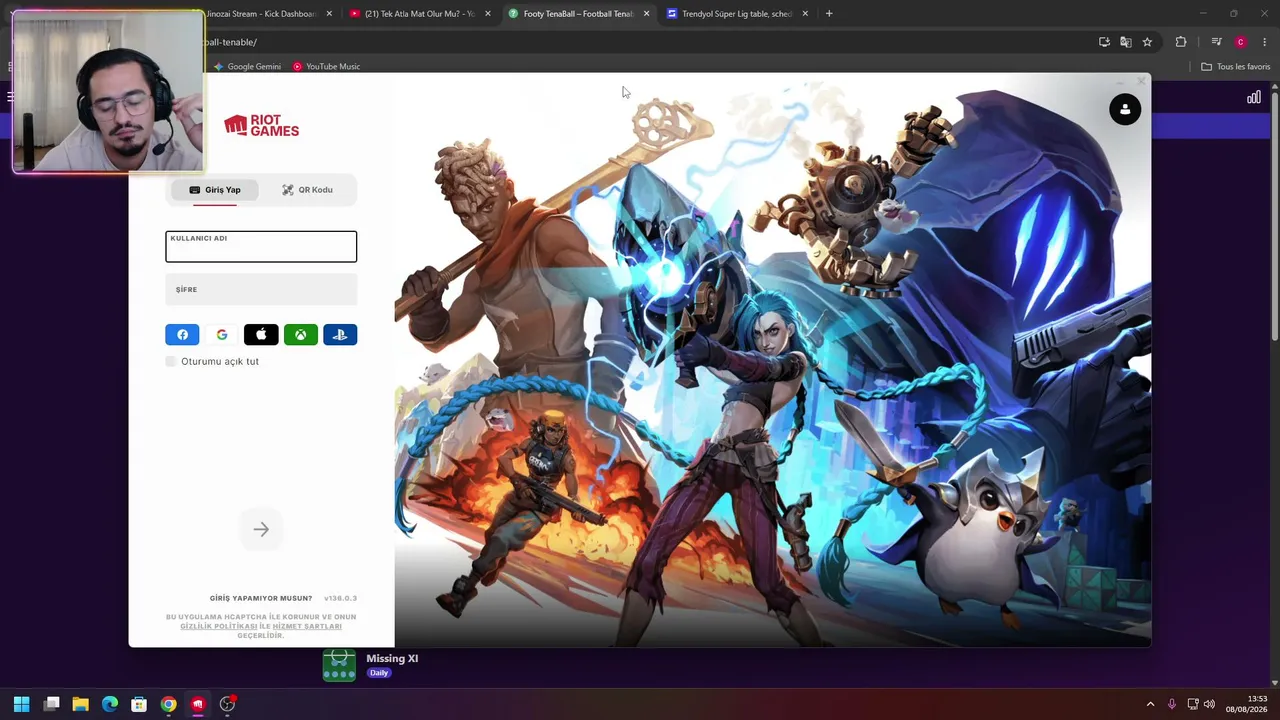Open the Chrome three-dot menu

[x=1265, y=42]
